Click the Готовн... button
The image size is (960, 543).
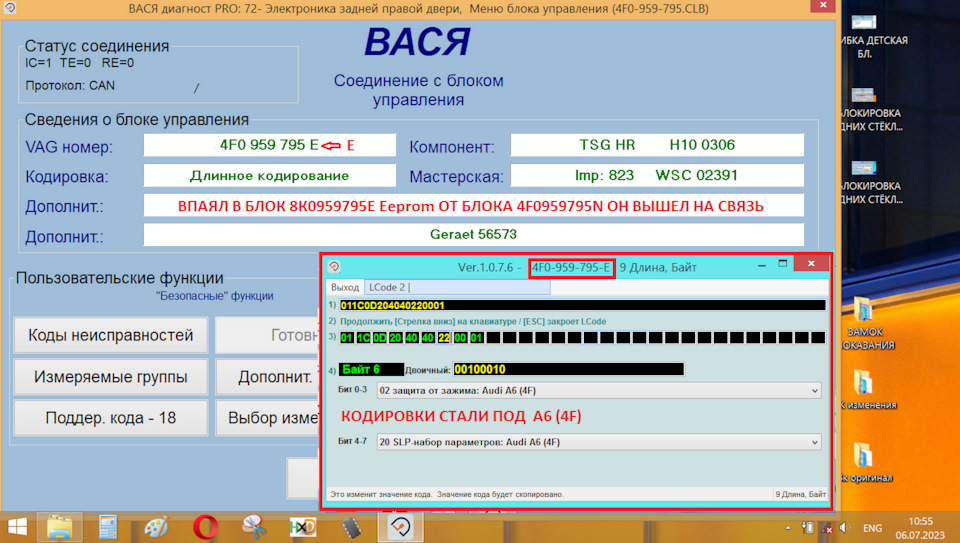coord(268,335)
